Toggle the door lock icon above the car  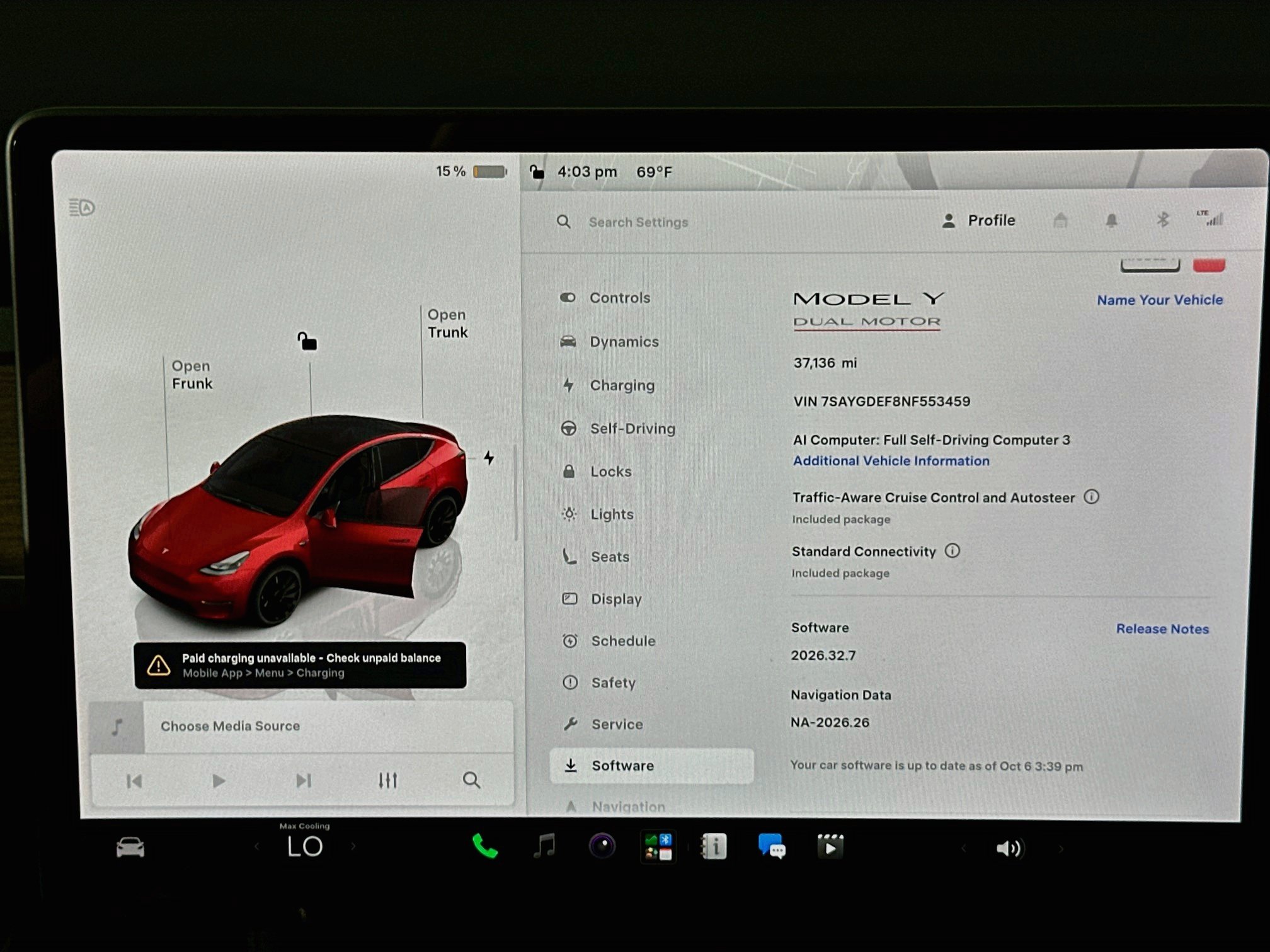click(307, 341)
